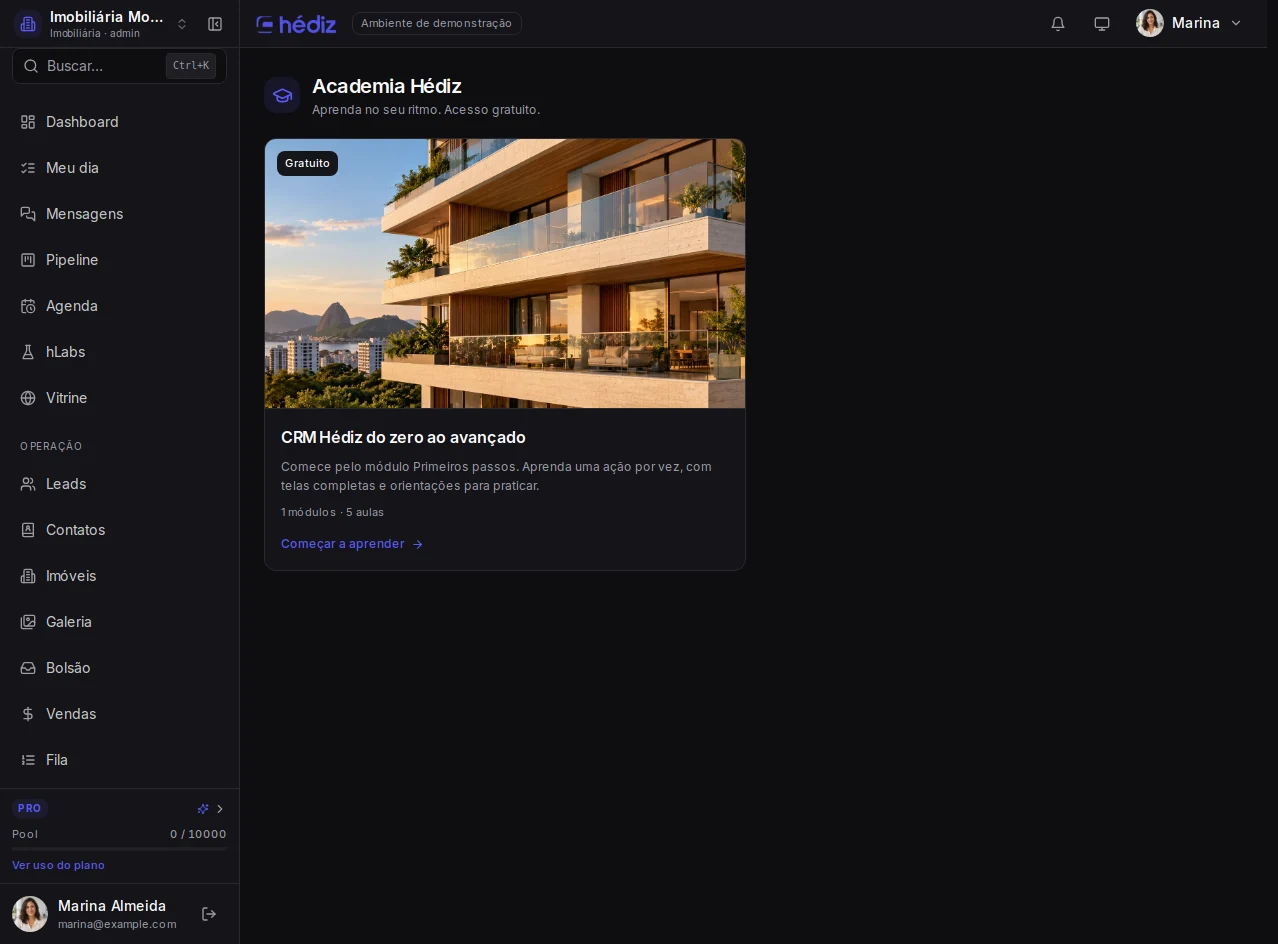Image resolution: width=1278 pixels, height=944 pixels.
Task: Open the Contatos address book icon
Action: [28, 530]
